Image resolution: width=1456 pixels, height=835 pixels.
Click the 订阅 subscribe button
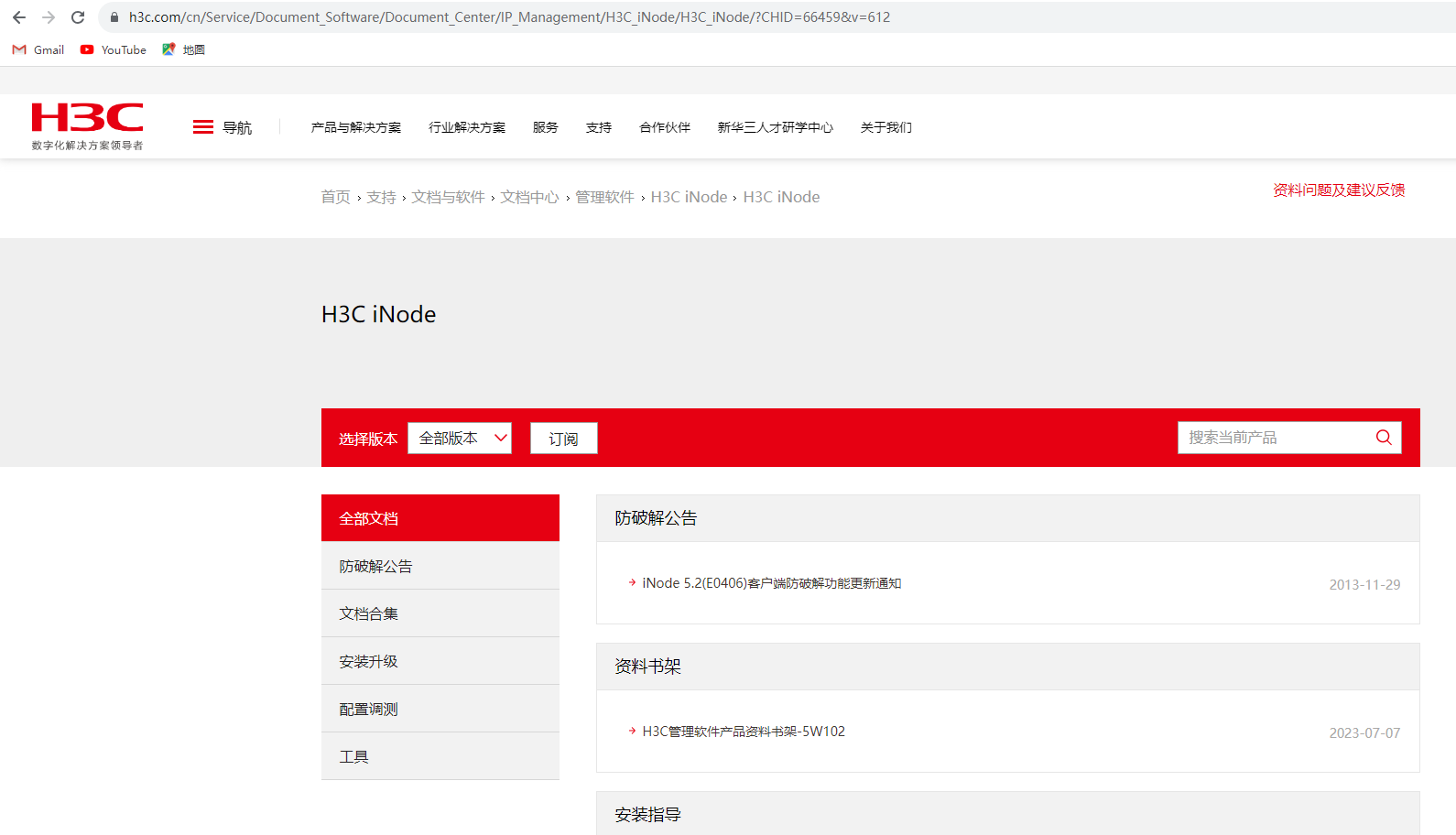[x=564, y=438]
